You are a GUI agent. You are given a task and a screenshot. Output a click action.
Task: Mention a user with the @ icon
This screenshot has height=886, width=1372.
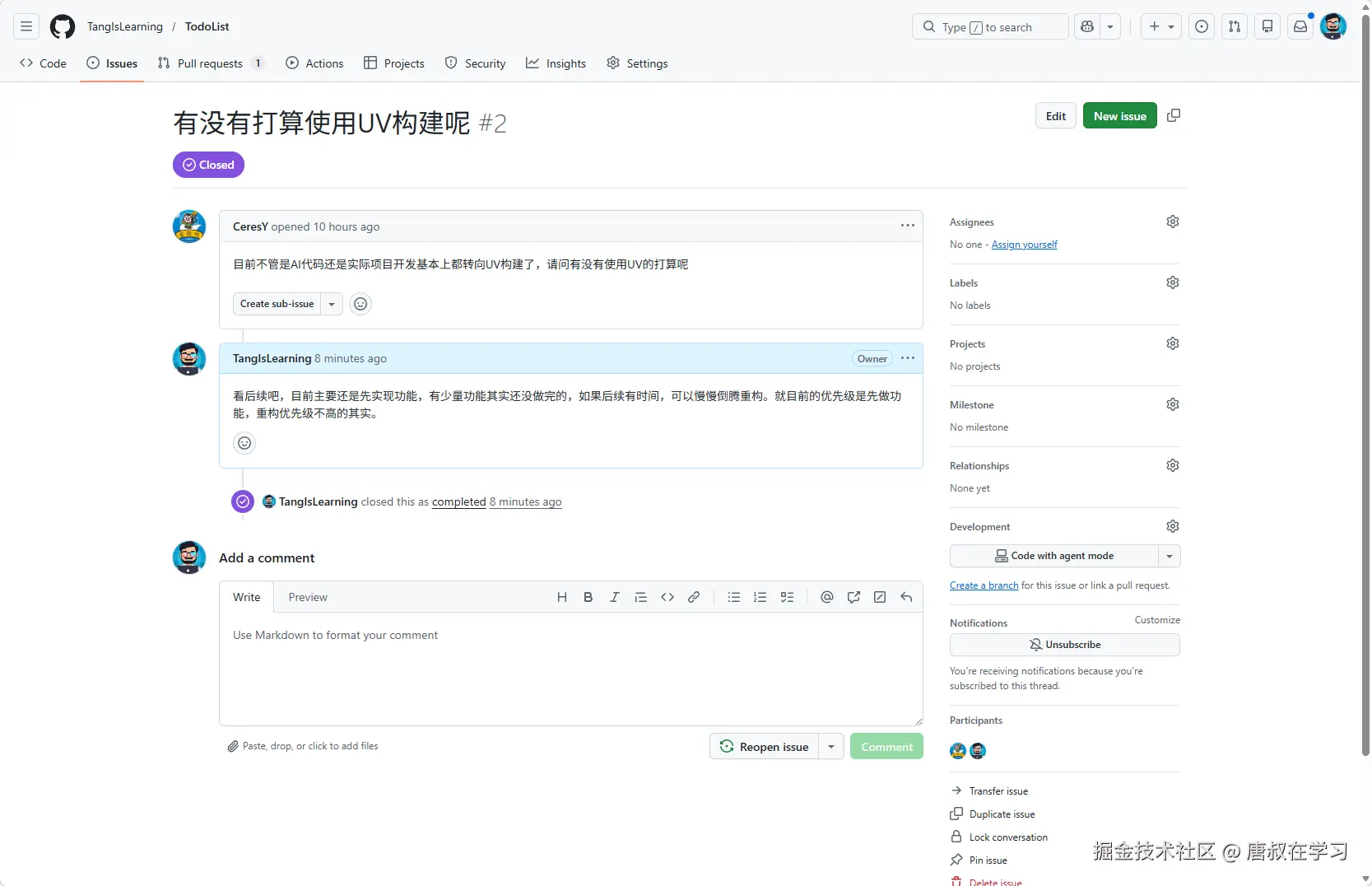click(826, 597)
